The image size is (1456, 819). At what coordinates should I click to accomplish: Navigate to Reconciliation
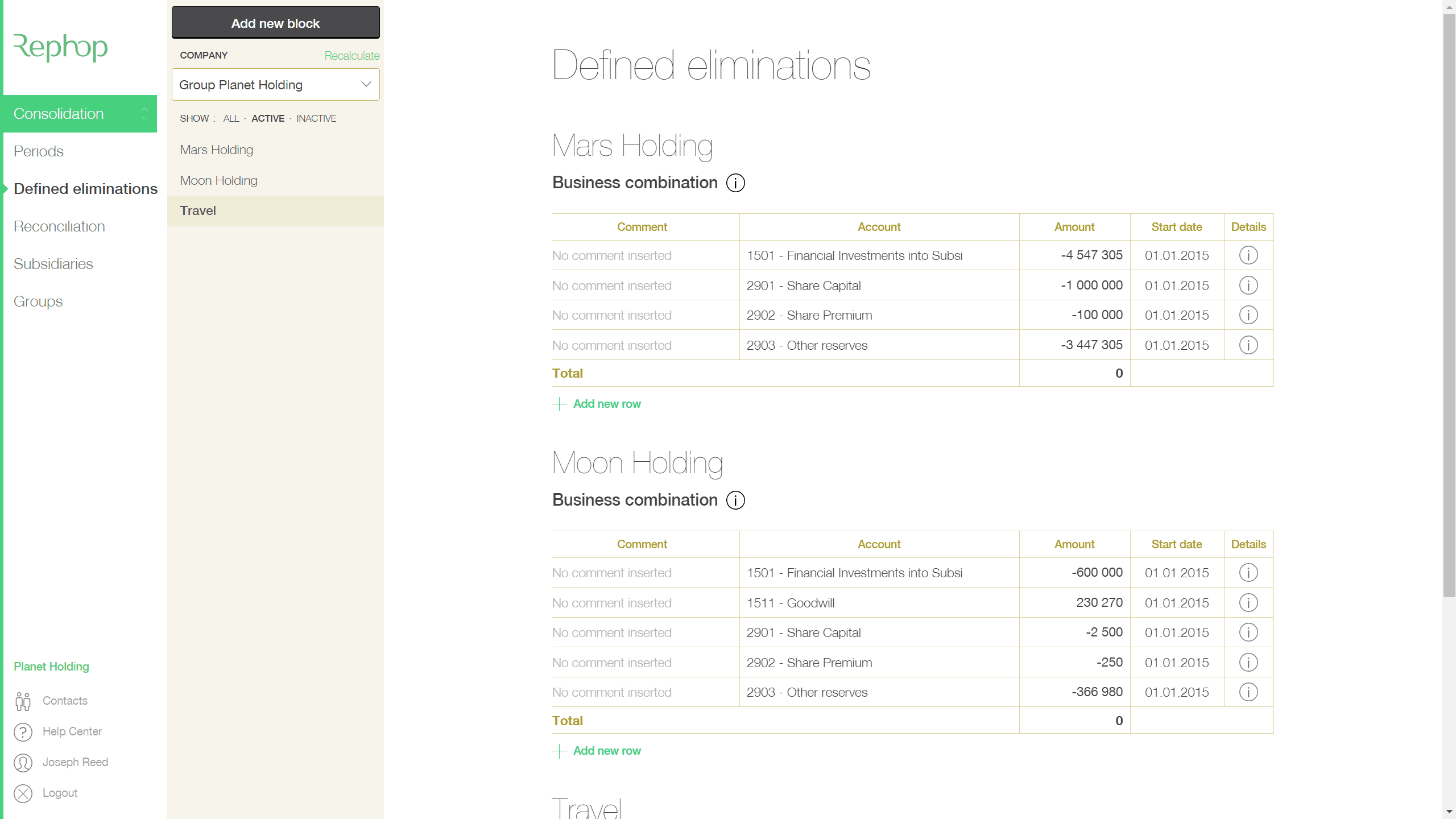[59, 226]
